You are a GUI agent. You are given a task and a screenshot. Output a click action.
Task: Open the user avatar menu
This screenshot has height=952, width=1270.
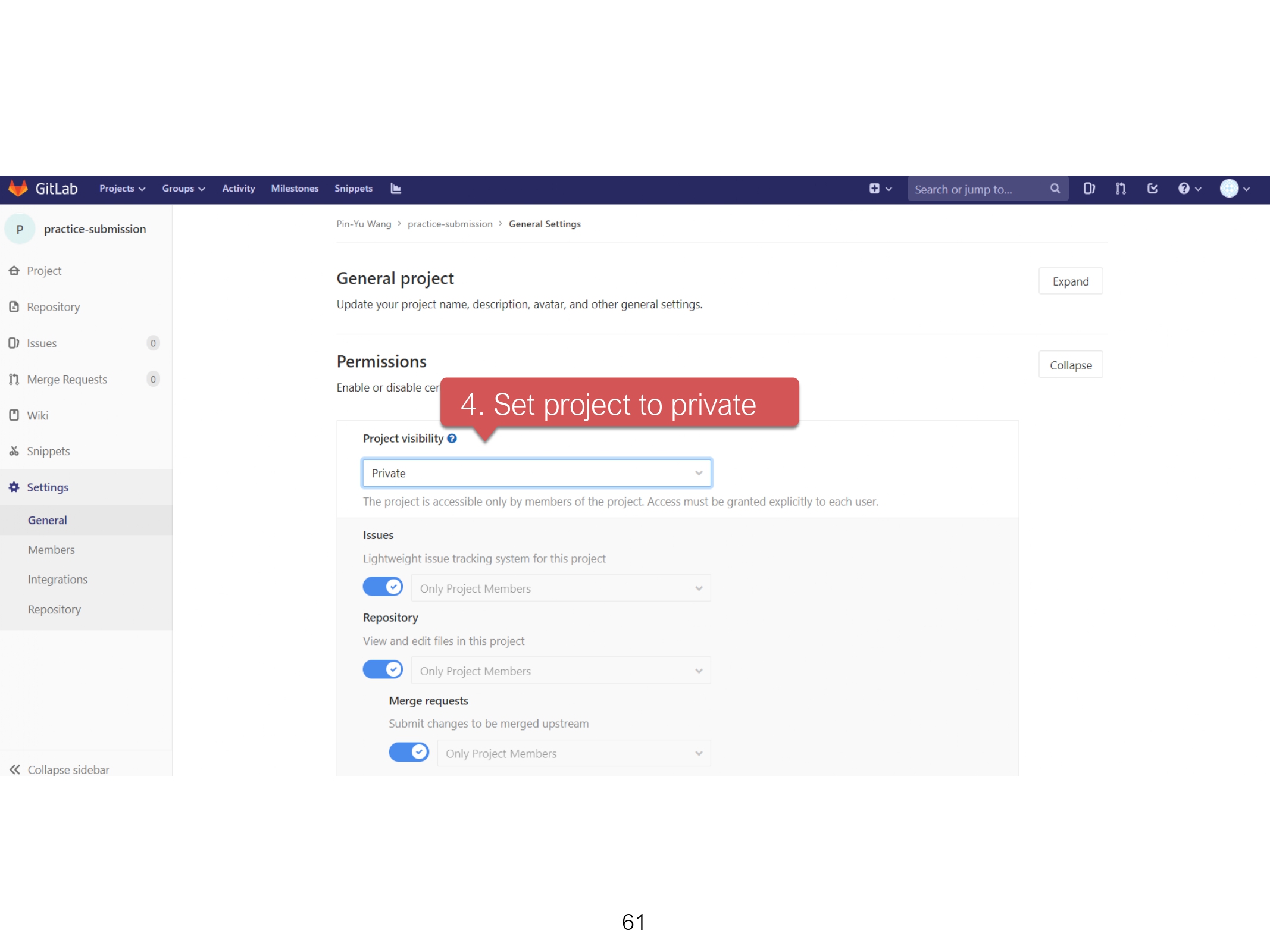tap(1230, 189)
